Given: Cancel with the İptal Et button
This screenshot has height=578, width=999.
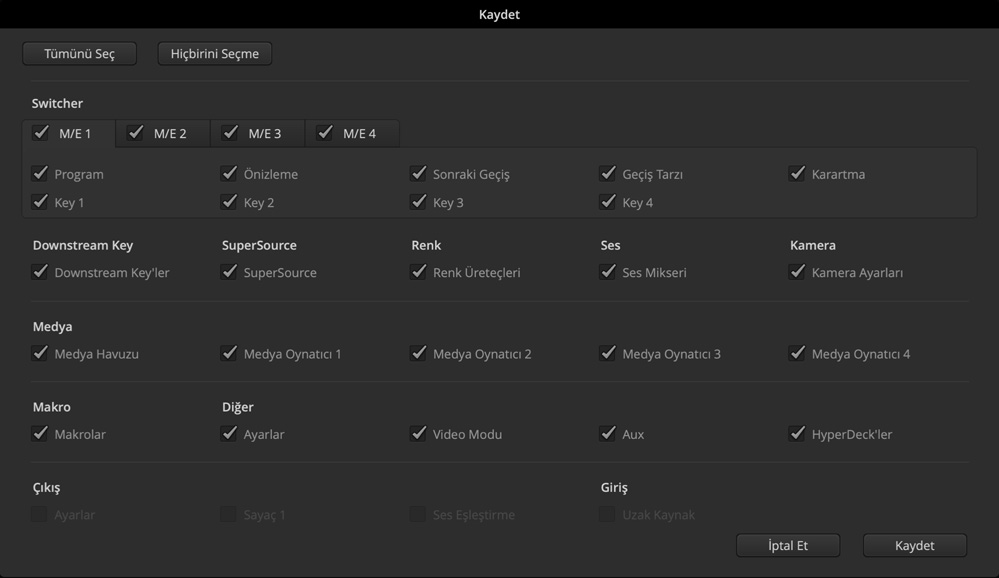Looking at the screenshot, I should pyautogui.click(x=787, y=545).
